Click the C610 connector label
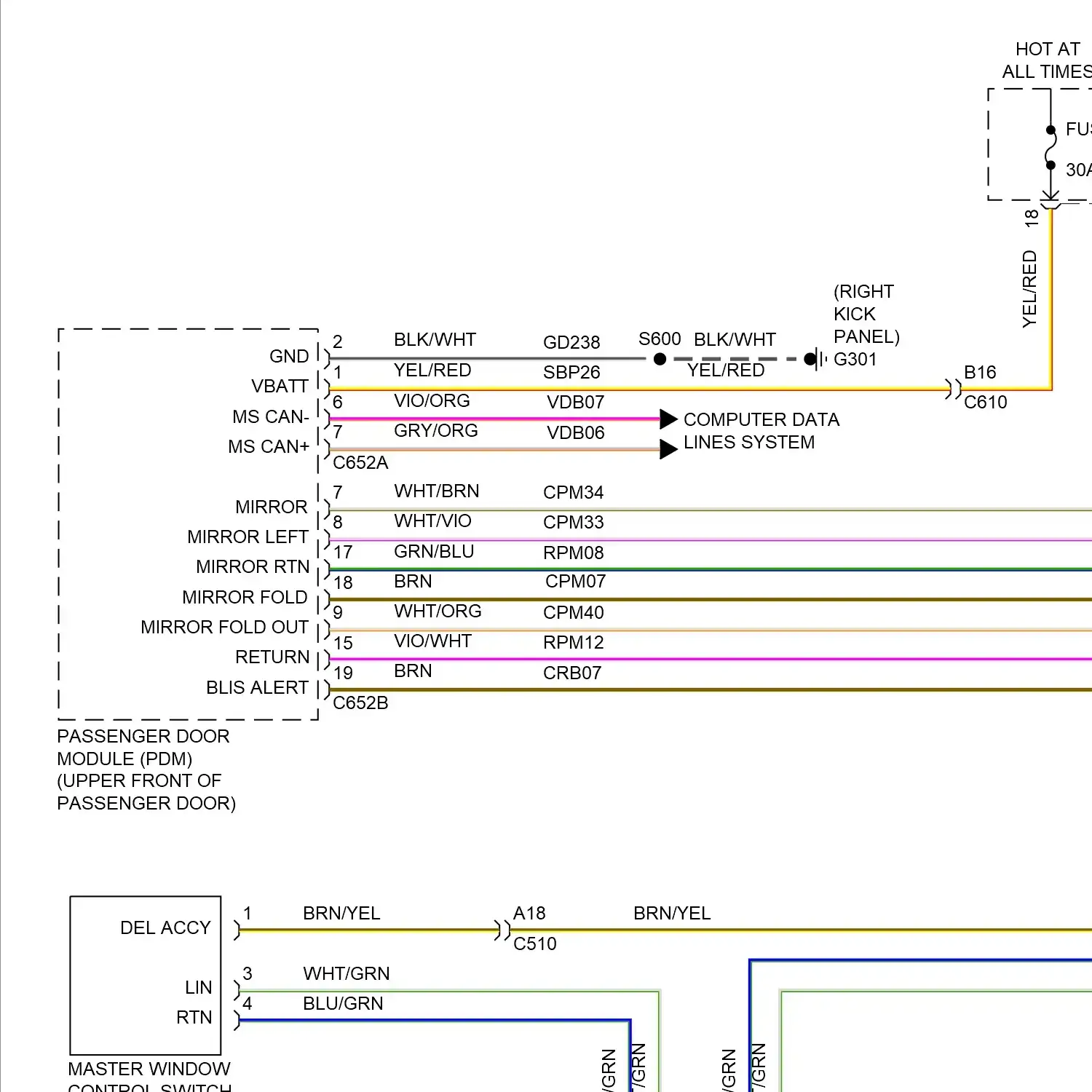 pyautogui.click(x=985, y=402)
